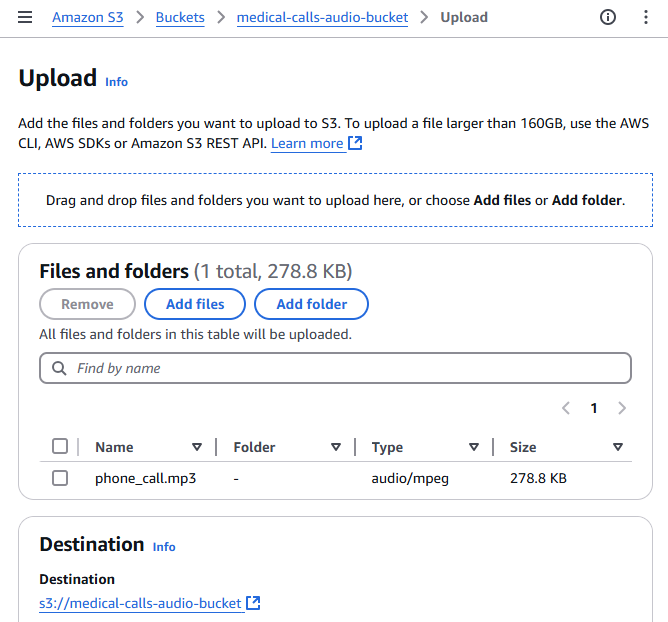Sort table by the Name column arrow
Image resolution: width=668 pixels, height=622 pixels.
197,447
